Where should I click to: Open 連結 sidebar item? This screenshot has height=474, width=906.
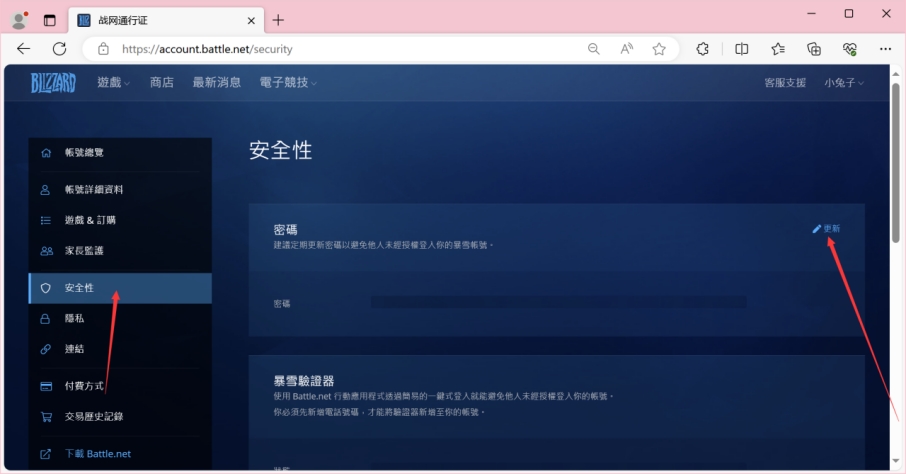120,349
